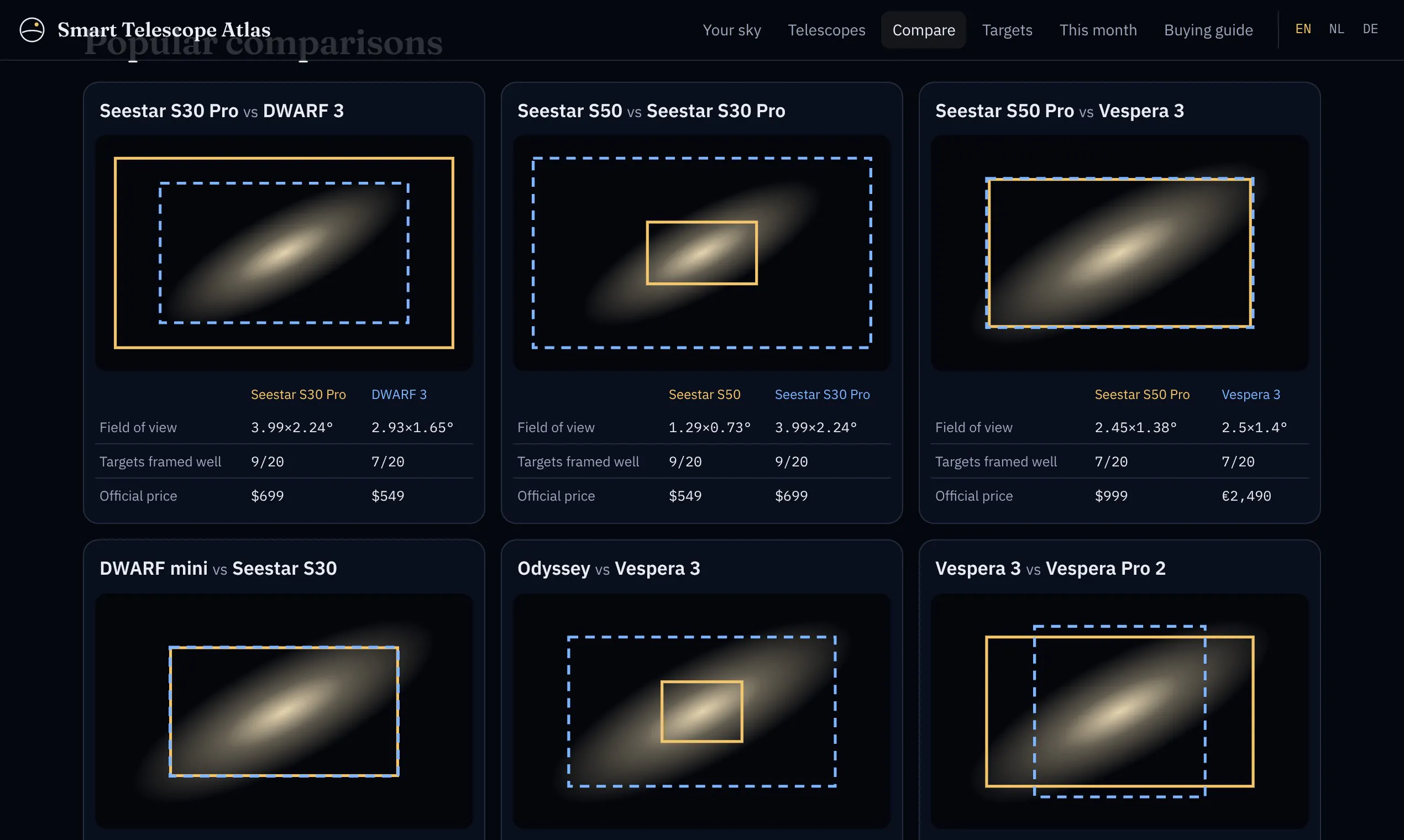Screen dimensions: 1404x840
Task: Click field-of-view preview for Vespera 3 vs Vespera Pro 2
Action: pos(1120,711)
